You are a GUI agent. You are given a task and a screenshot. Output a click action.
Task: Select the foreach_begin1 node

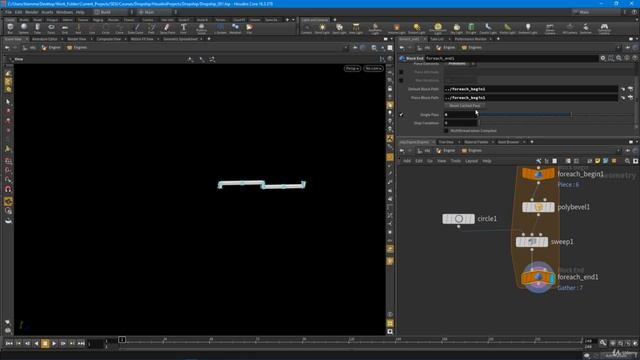coord(538,174)
